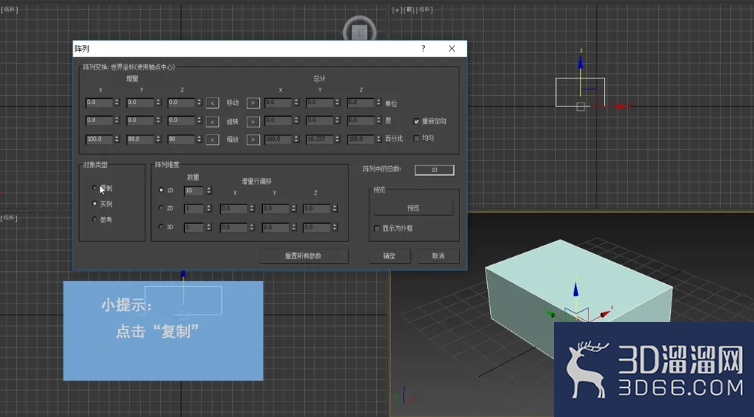The height and width of the screenshot is (417, 754).
Task: Click the right arrow beside 旋转 (Rotate)
Action: pyautogui.click(x=253, y=122)
